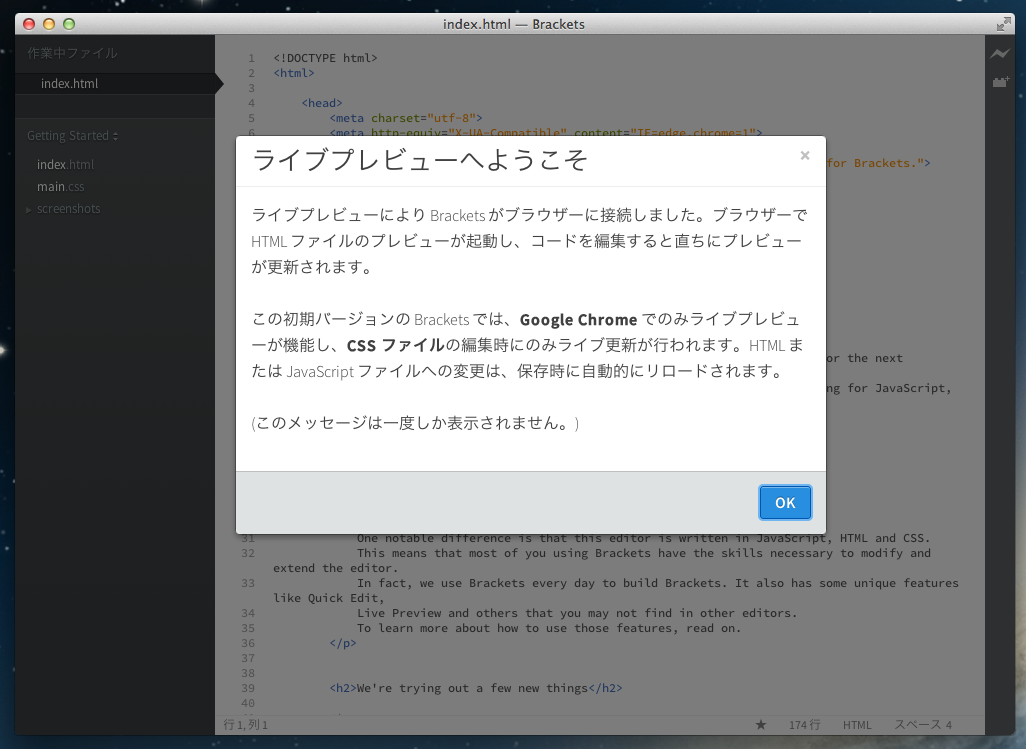Image resolution: width=1026 pixels, height=749 pixels.
Task: Enter fullscreen using the title bar arrows
Action: tap(1003, 24)
